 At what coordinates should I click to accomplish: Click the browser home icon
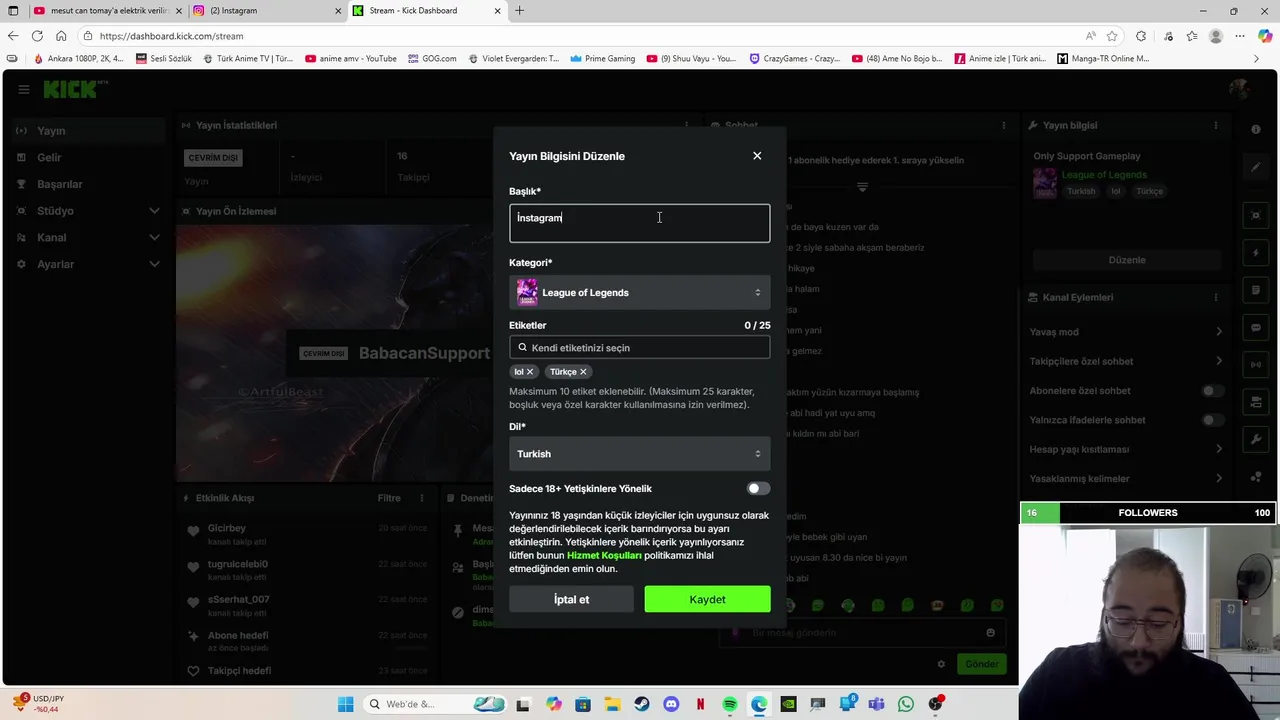(x=61, y=36)
